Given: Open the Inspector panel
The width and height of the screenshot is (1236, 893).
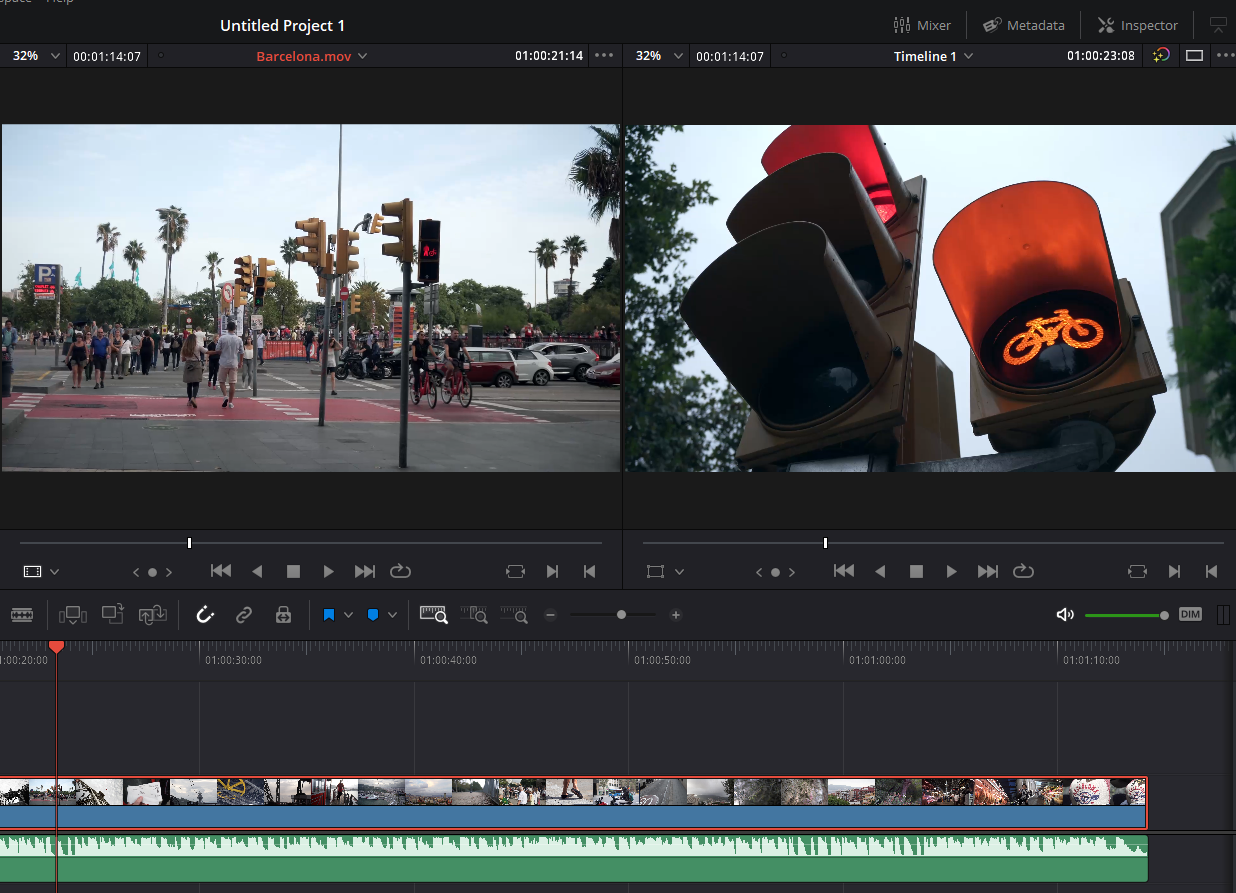Looking at the screenshot, I should [x=1138, y=25].
